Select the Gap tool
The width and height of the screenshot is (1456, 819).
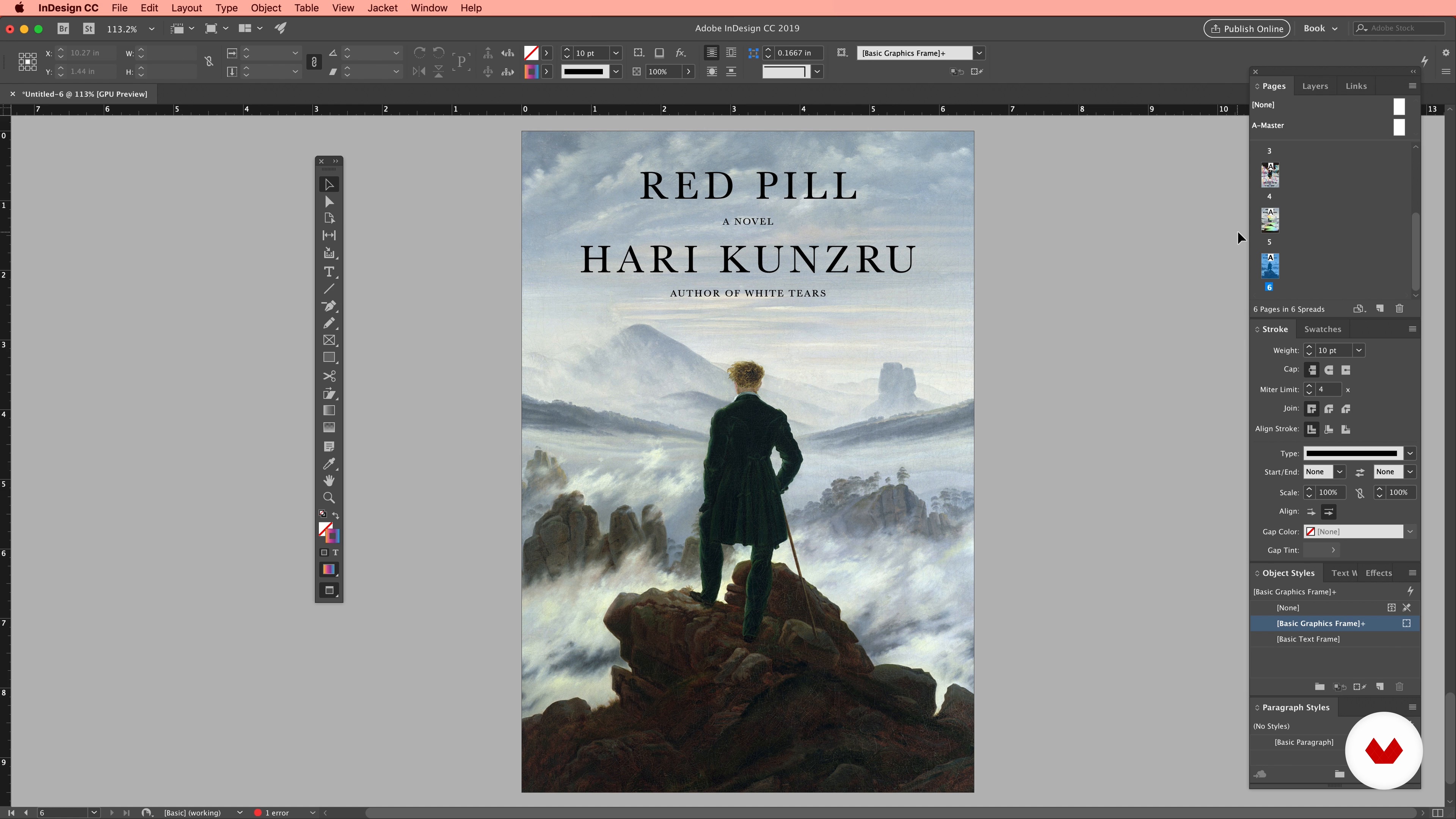(329, 235)
